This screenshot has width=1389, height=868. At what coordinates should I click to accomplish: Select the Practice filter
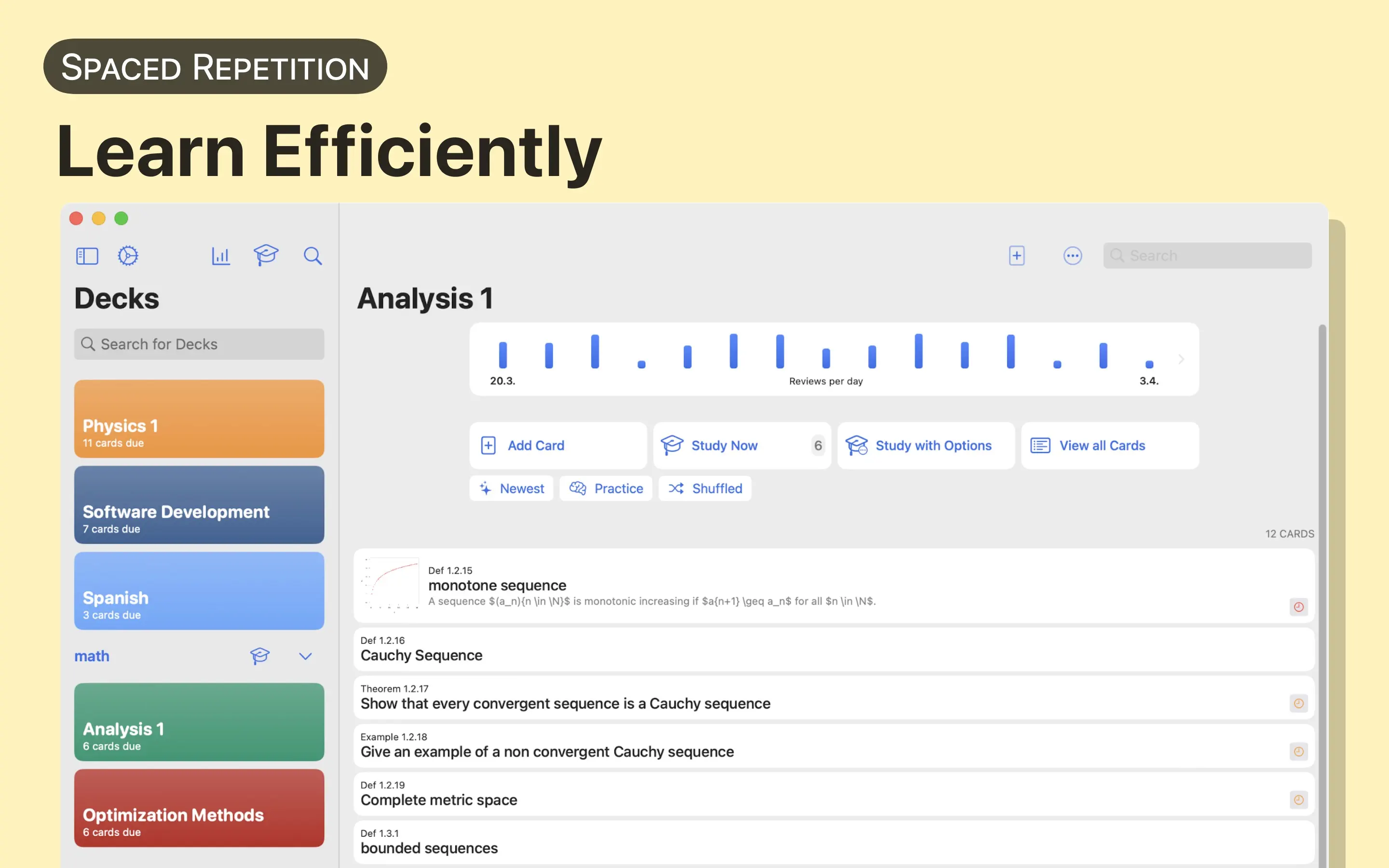click(606, 488)
